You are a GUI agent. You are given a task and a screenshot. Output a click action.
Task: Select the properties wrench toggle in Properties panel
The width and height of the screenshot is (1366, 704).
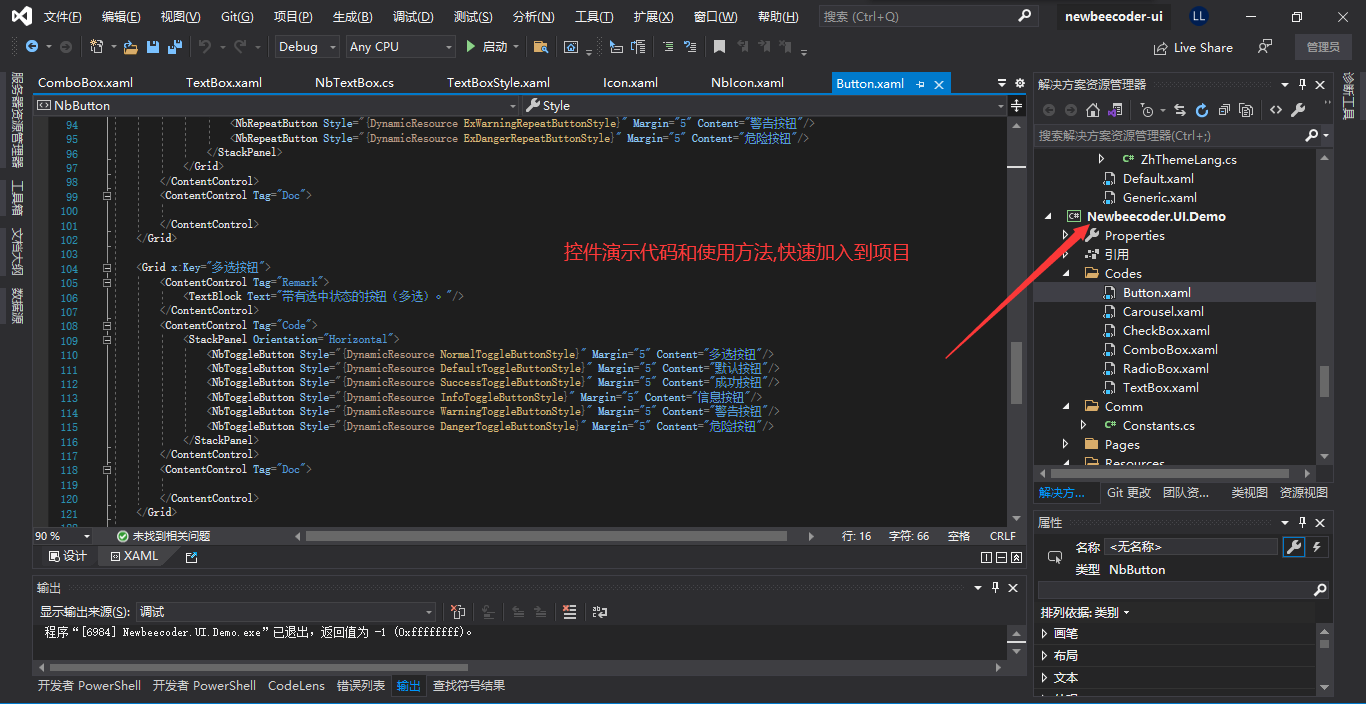point(1294,547)
